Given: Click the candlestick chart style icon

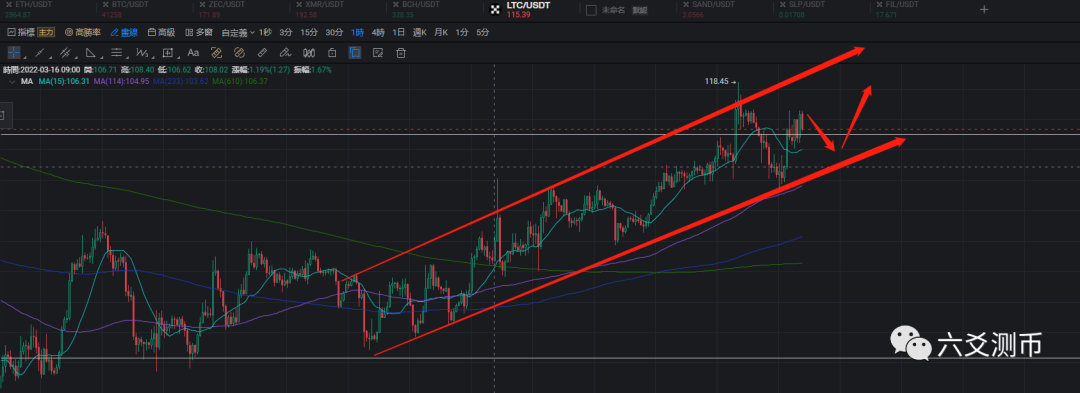Looking at the screenshot, I should tap(309, 52).
